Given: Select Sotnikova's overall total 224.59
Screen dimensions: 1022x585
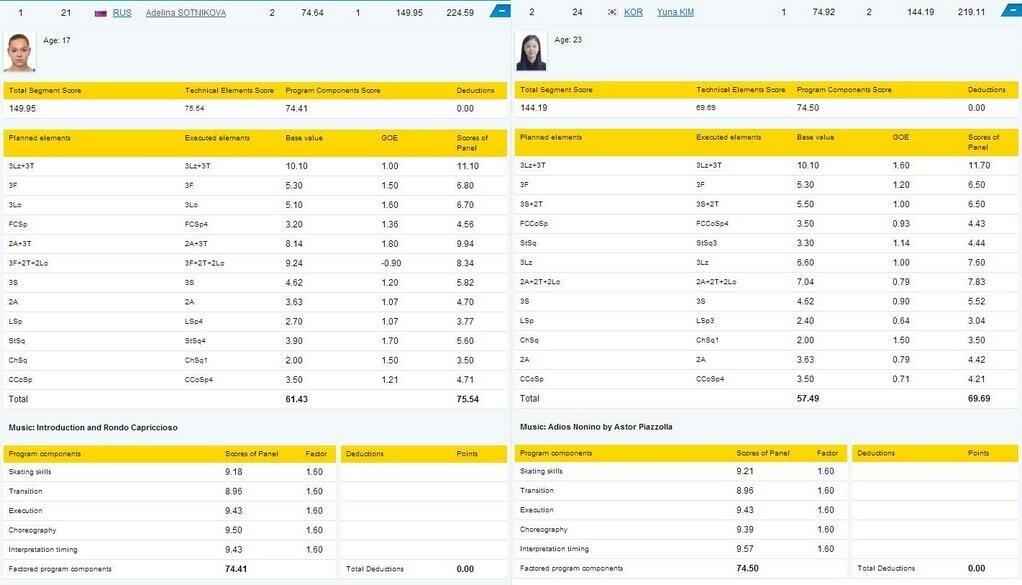Looking at the screenshot, I should pyautogui.click(x=460, y=13).
